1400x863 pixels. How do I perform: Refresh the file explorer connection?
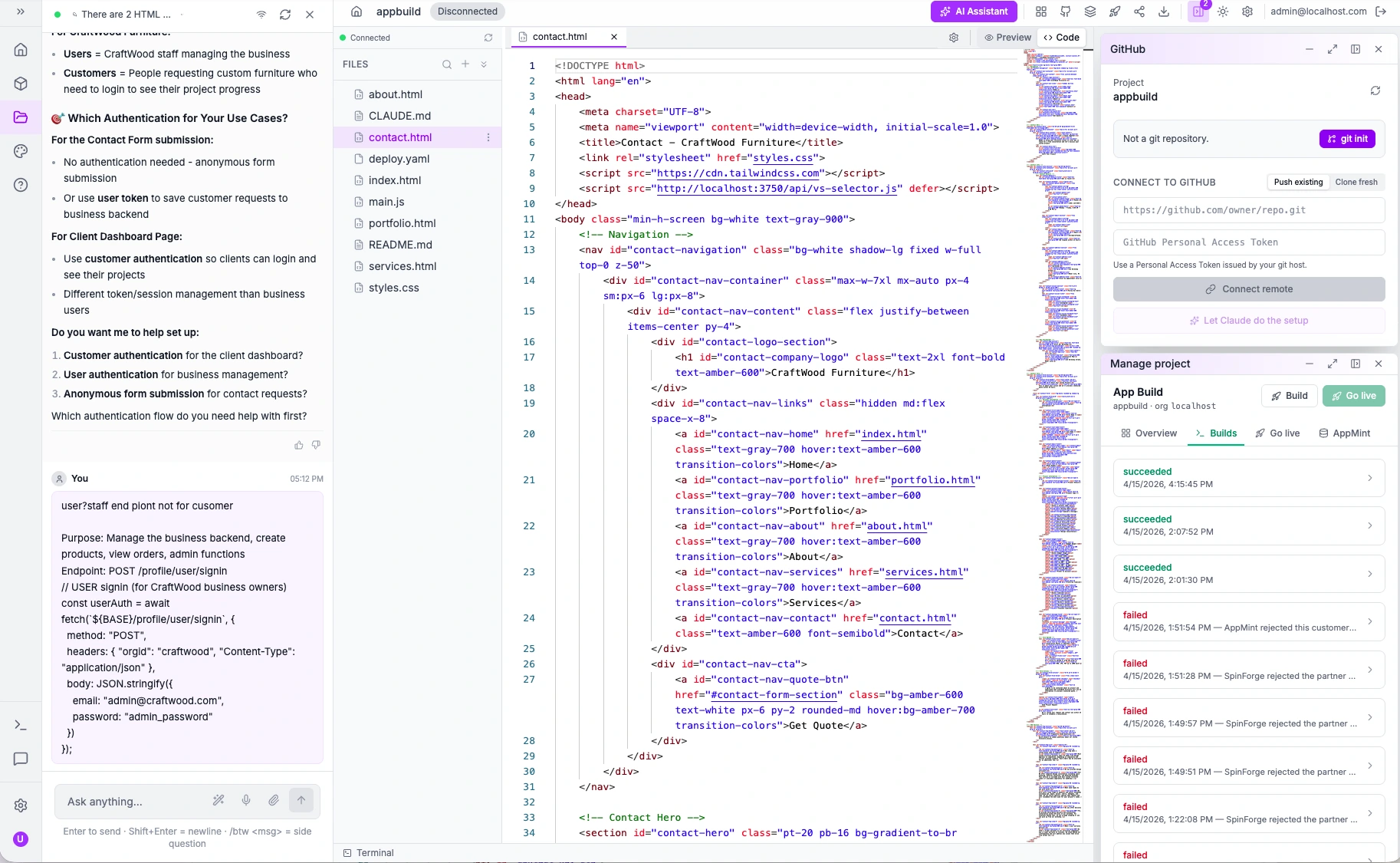pos(488,38)
